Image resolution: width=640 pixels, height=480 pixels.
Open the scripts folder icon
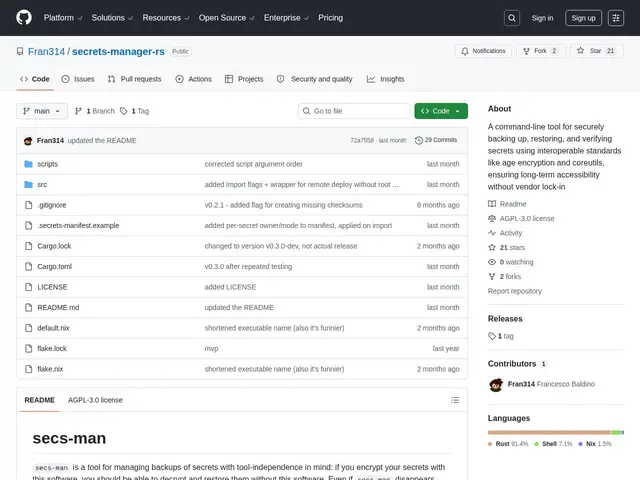[x=28, y=164]
